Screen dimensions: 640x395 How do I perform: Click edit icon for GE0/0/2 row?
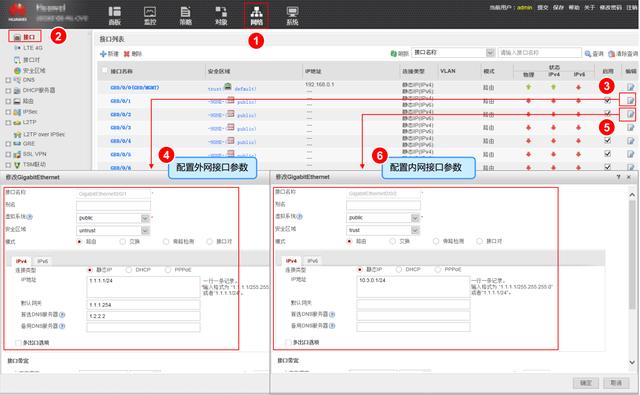click(631, 114)
